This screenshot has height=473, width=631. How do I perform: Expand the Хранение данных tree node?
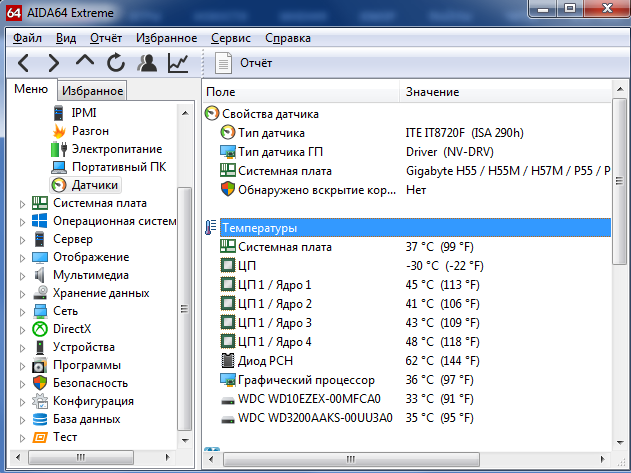tap(22, 294)
